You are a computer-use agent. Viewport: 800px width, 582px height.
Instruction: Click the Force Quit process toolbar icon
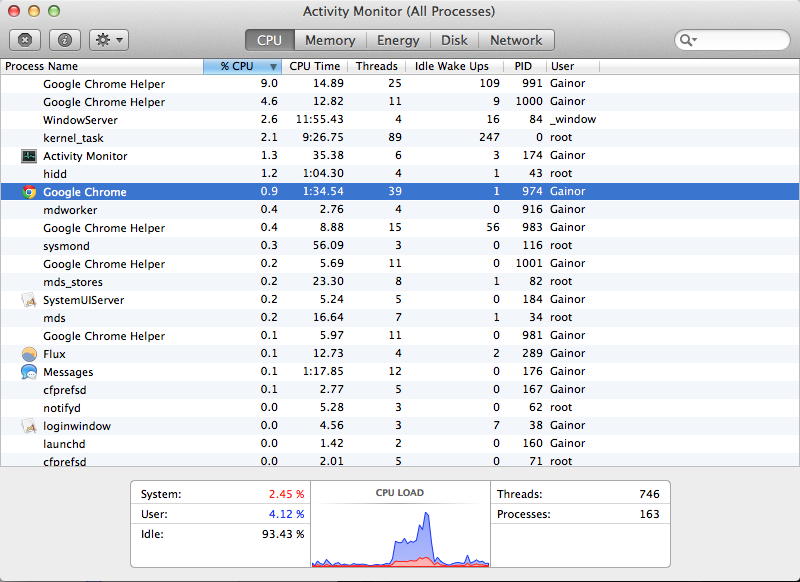(x=24, y=40)
